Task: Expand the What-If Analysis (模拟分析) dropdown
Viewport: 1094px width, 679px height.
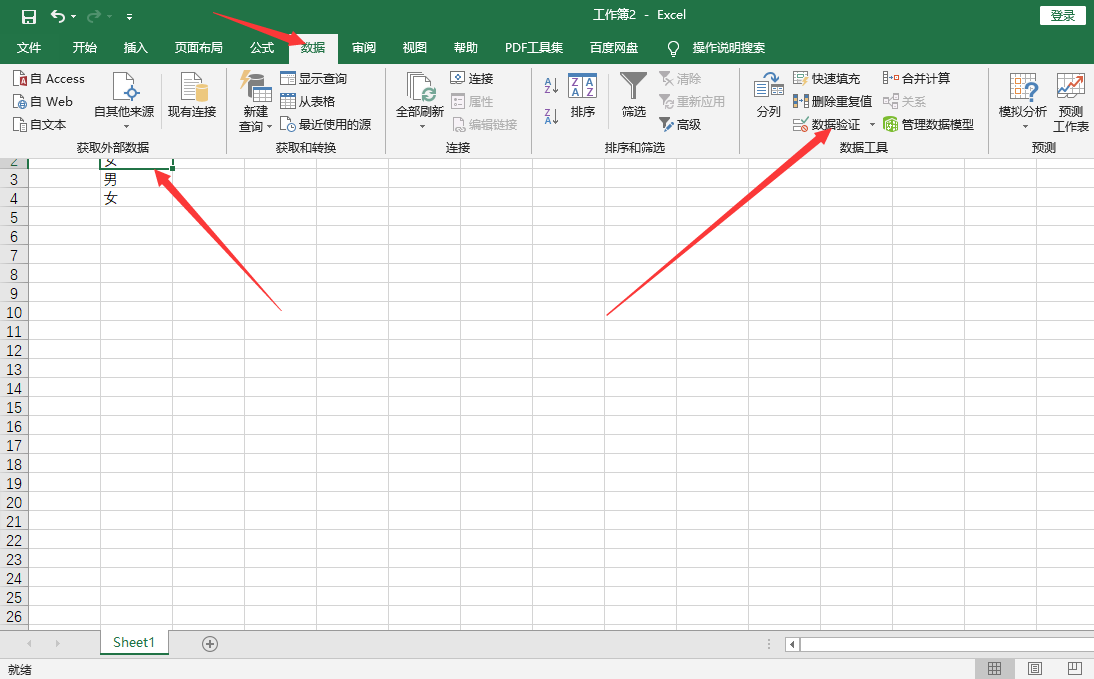Action: coord(1024,126)
